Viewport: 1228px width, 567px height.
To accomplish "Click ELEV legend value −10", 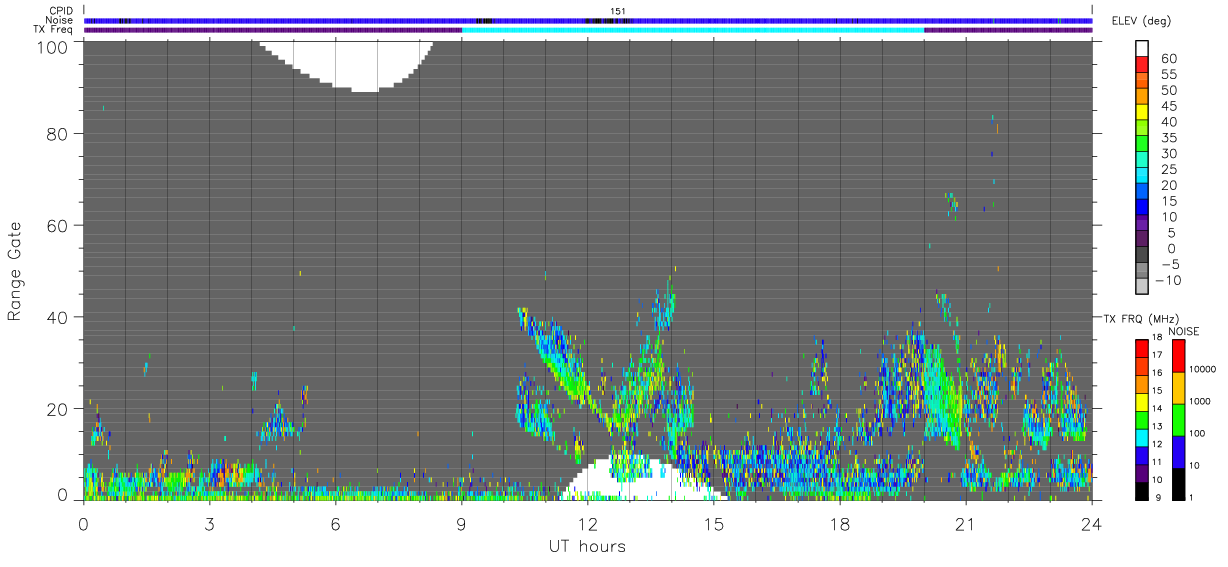I will coord(1170,280).
